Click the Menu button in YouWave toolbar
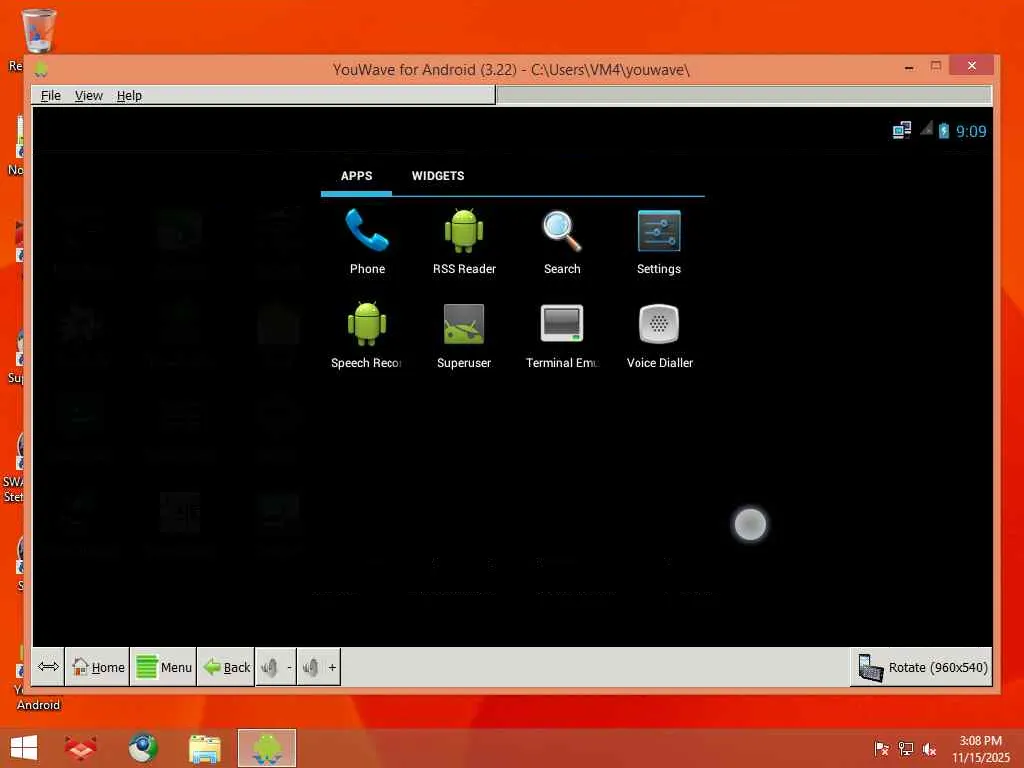 tap(163, 667)
